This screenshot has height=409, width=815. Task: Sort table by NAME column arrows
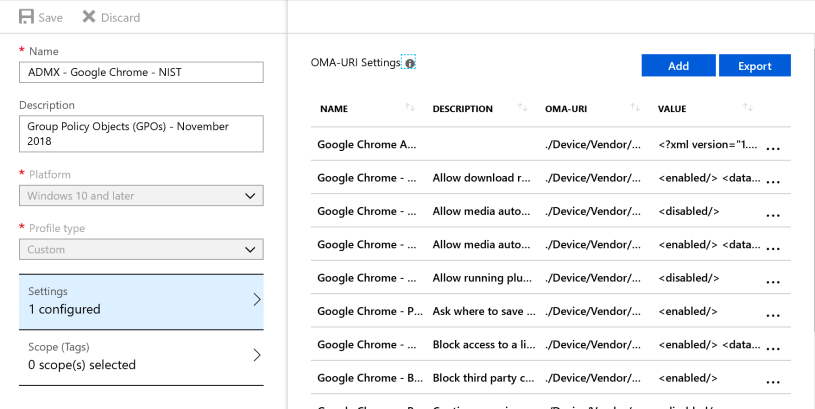(409, 108)
